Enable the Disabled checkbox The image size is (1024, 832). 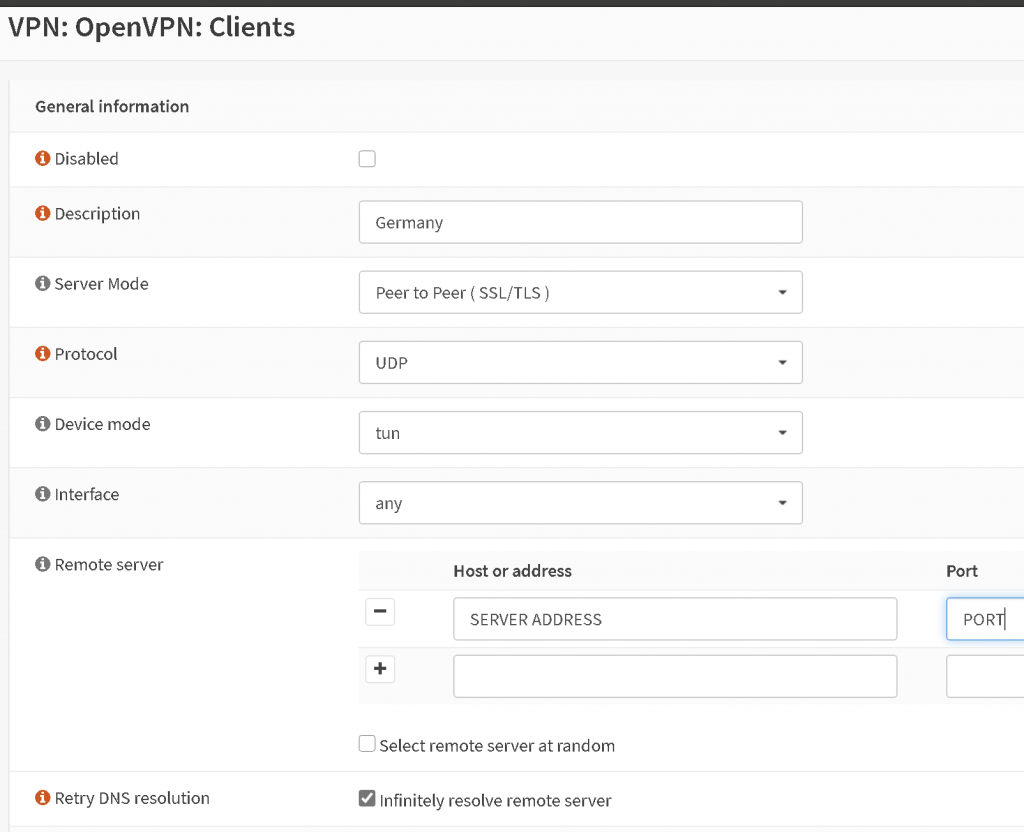tap(367, 158)
